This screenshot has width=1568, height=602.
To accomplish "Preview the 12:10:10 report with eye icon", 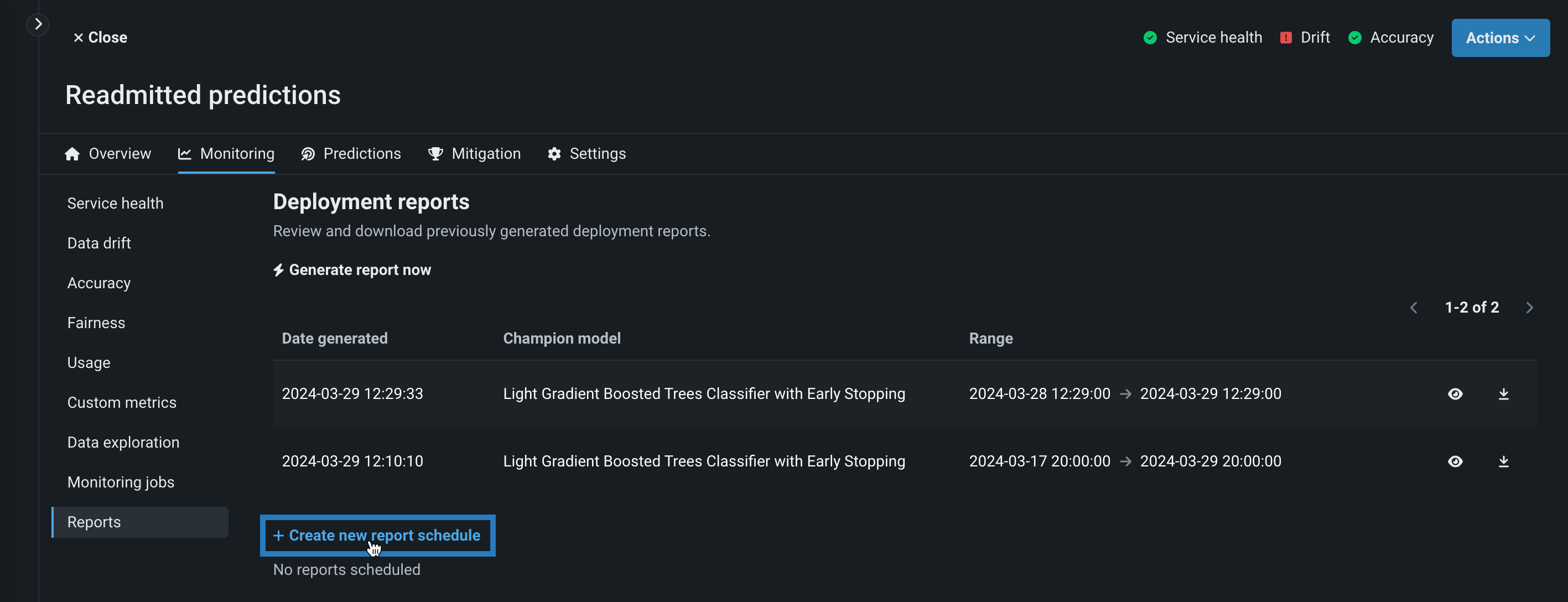I will coord(1455,461).
